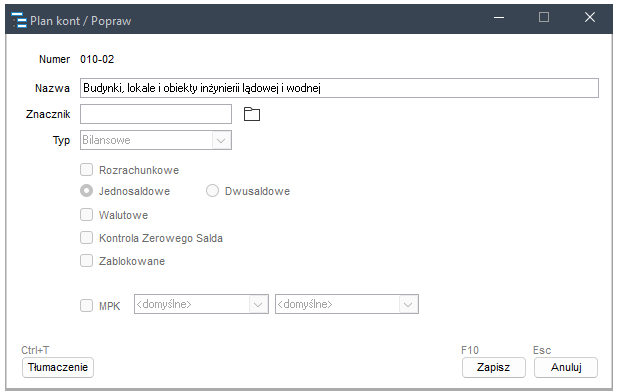Open the folder icon next to Znacznik
This screenshot has width=618, height=391.
pos(252,114)
